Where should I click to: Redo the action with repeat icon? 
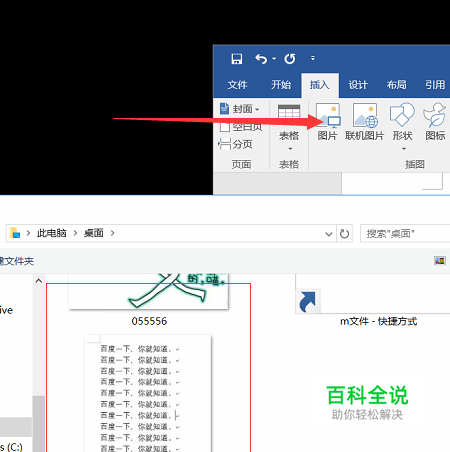tap(290, 59)
